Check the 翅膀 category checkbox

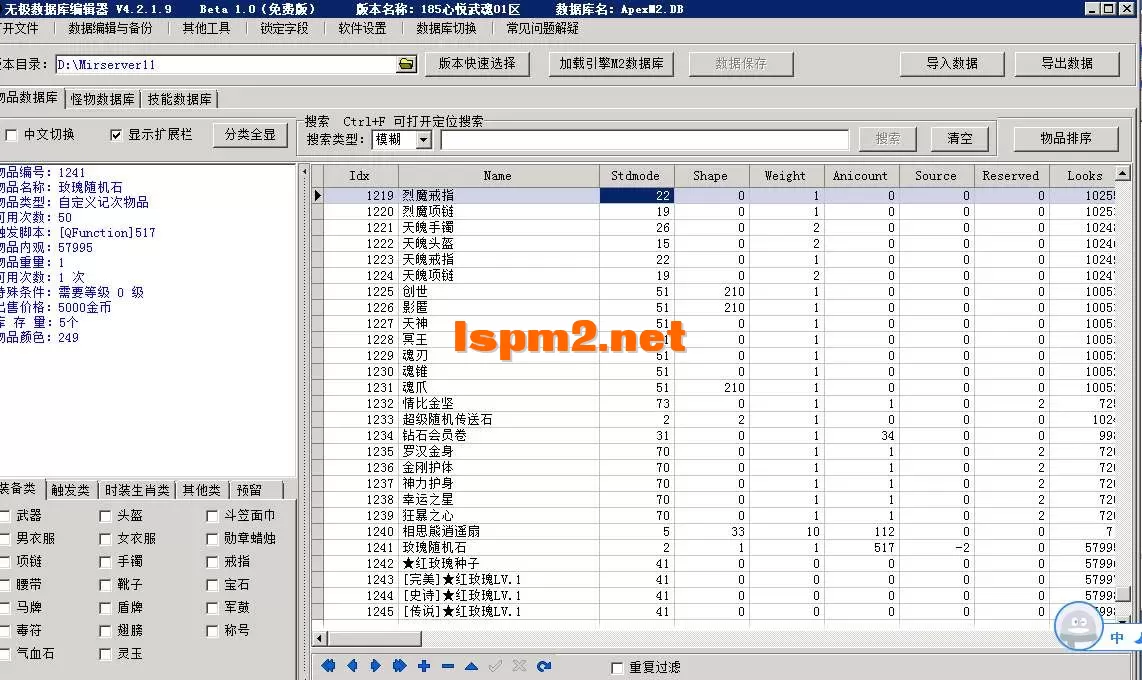tap(105, 630)
